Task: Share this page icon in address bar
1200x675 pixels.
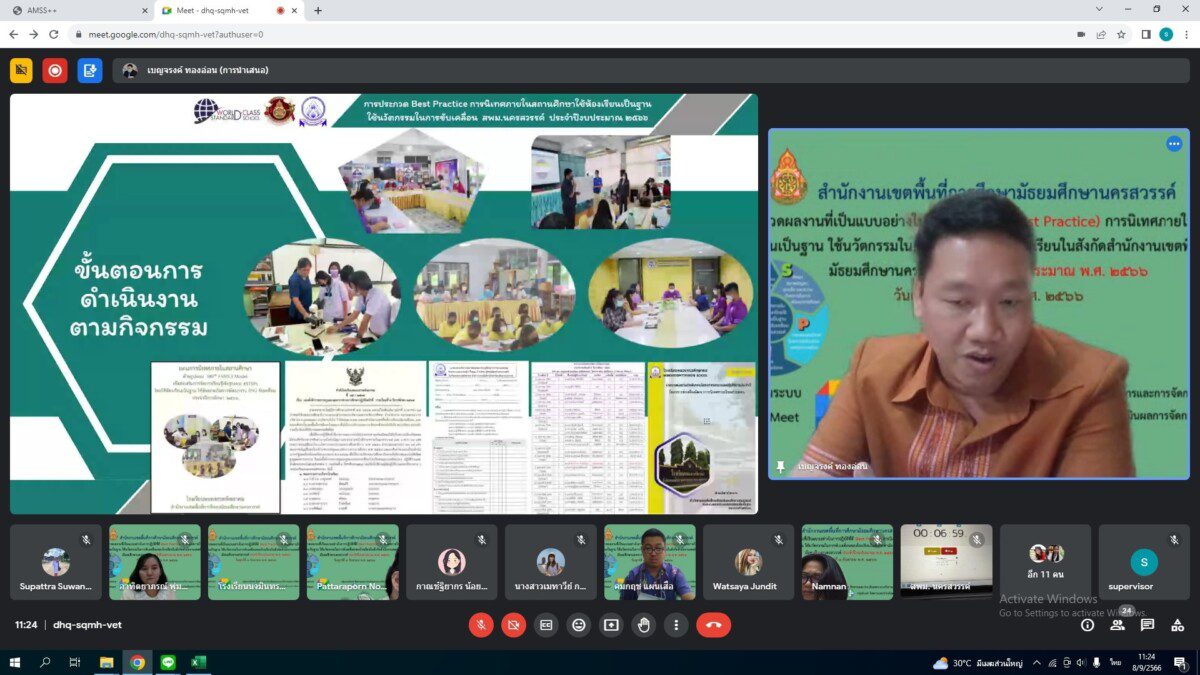Action: [x=1101, y=34]
